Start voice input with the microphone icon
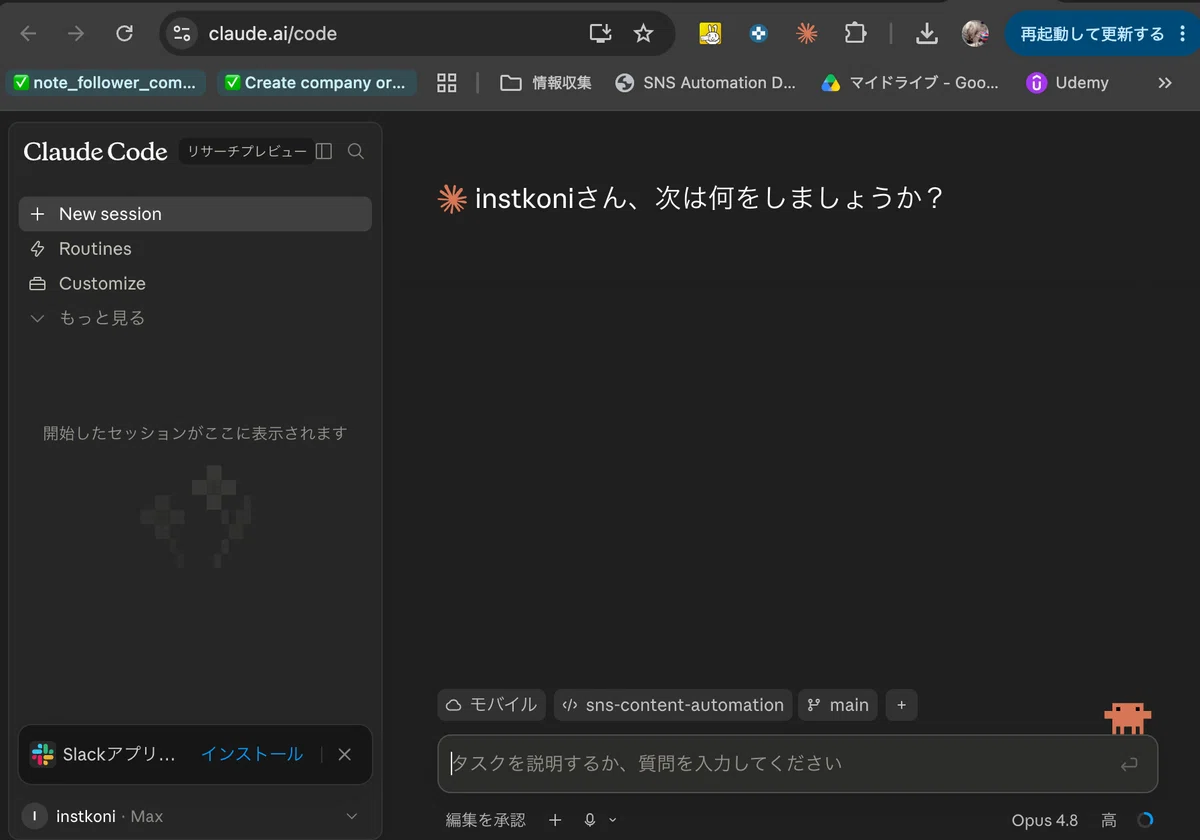The width and height of the screenshot is (1200, 840). point(590,820)
